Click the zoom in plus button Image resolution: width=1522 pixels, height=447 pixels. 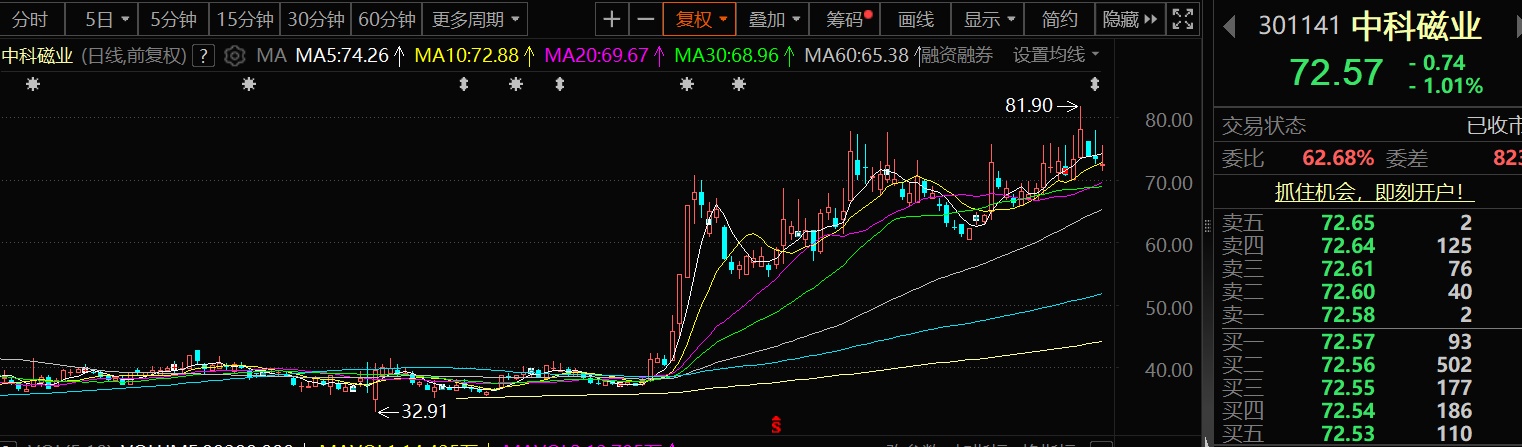pos(612,18)
